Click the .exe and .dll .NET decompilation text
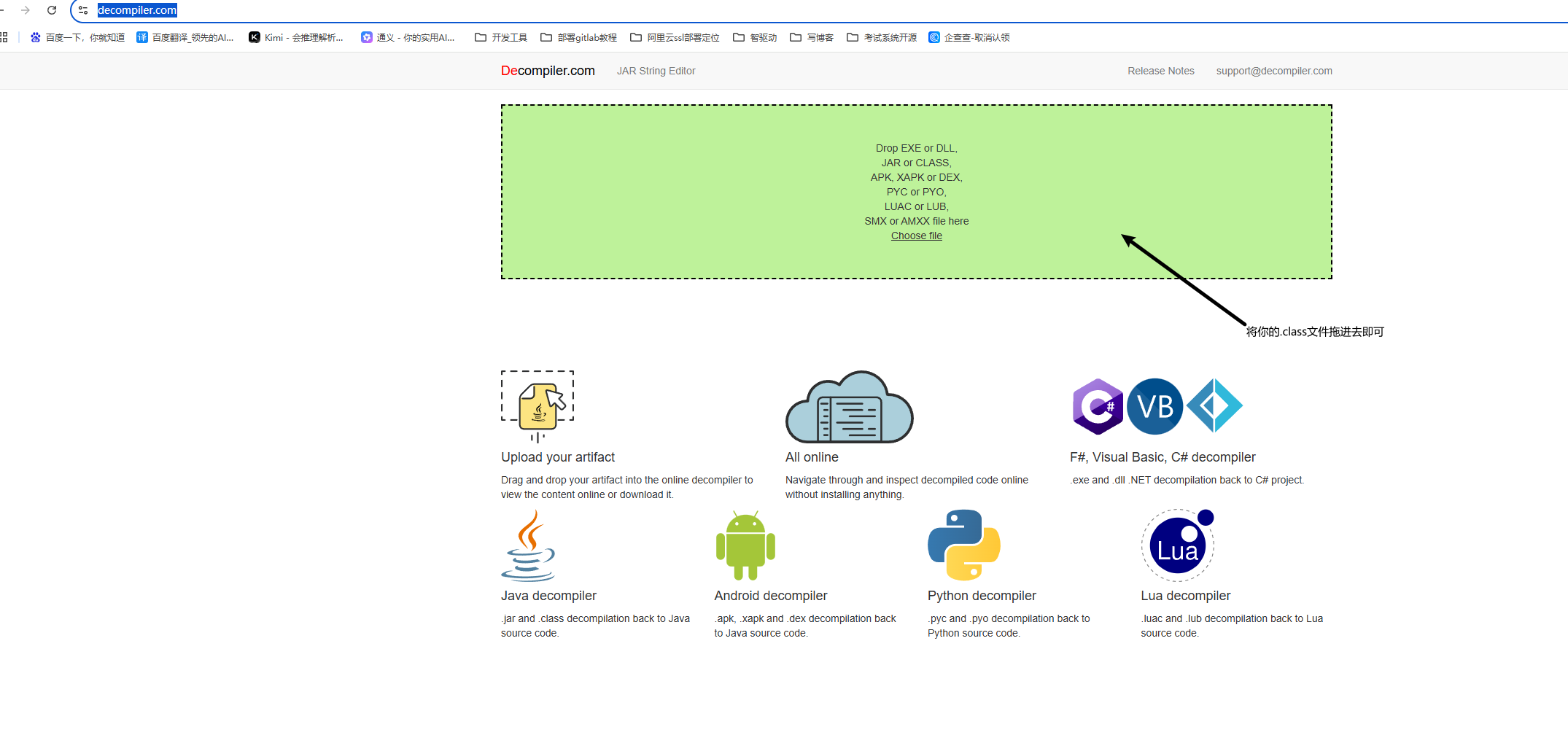The height and width of the screenshot is (754, 1568). coord(1187,480)
